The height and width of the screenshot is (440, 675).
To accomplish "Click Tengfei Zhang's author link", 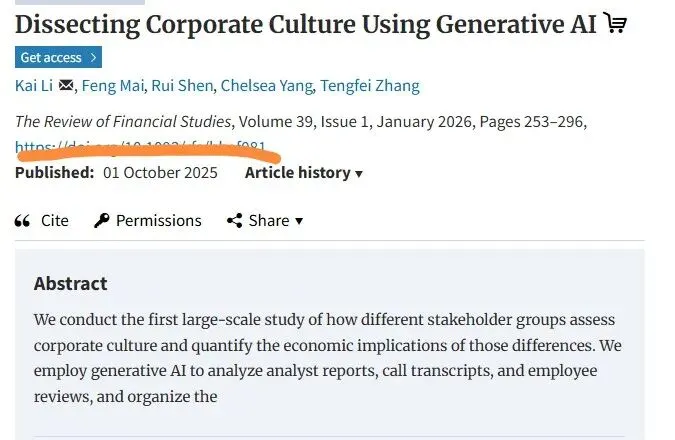I will coord(369,86).
